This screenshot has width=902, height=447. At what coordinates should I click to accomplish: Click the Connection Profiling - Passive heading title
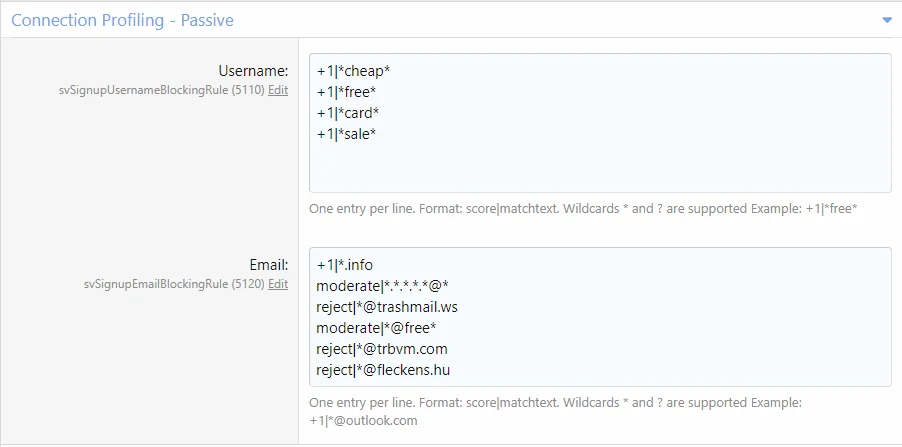point(116,20)
